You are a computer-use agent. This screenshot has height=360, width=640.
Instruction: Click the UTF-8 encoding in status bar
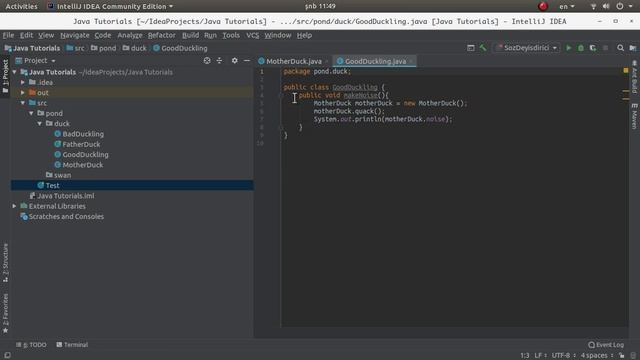tap(561, 356)
